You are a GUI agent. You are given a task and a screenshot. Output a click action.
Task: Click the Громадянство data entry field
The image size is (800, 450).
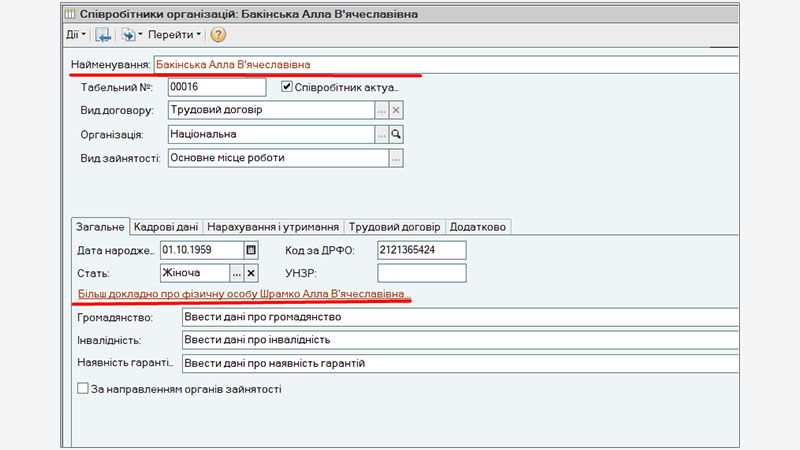458,318
